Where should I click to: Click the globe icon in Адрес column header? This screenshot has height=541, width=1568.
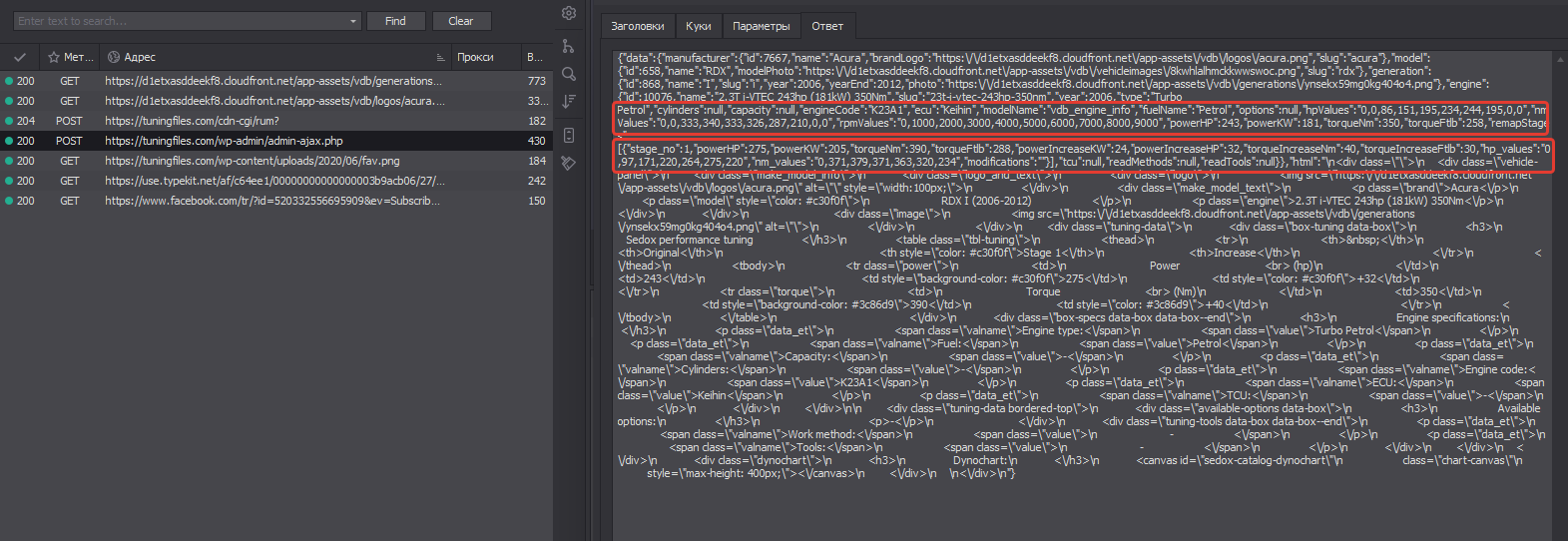click(x=114, y=57)
